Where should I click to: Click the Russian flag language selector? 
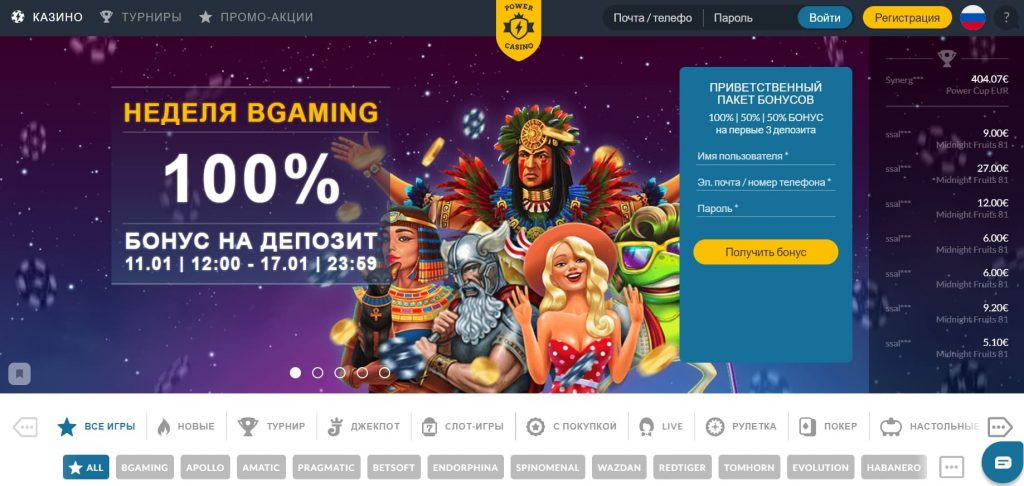[972, 18]
